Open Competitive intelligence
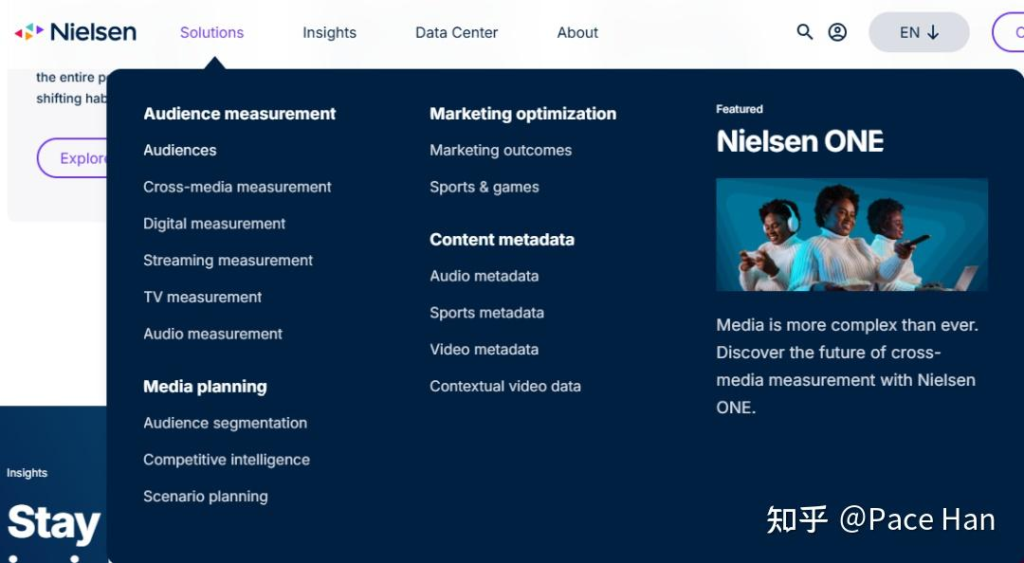This screenshot has height=563, width=1024. coord(227,460)
